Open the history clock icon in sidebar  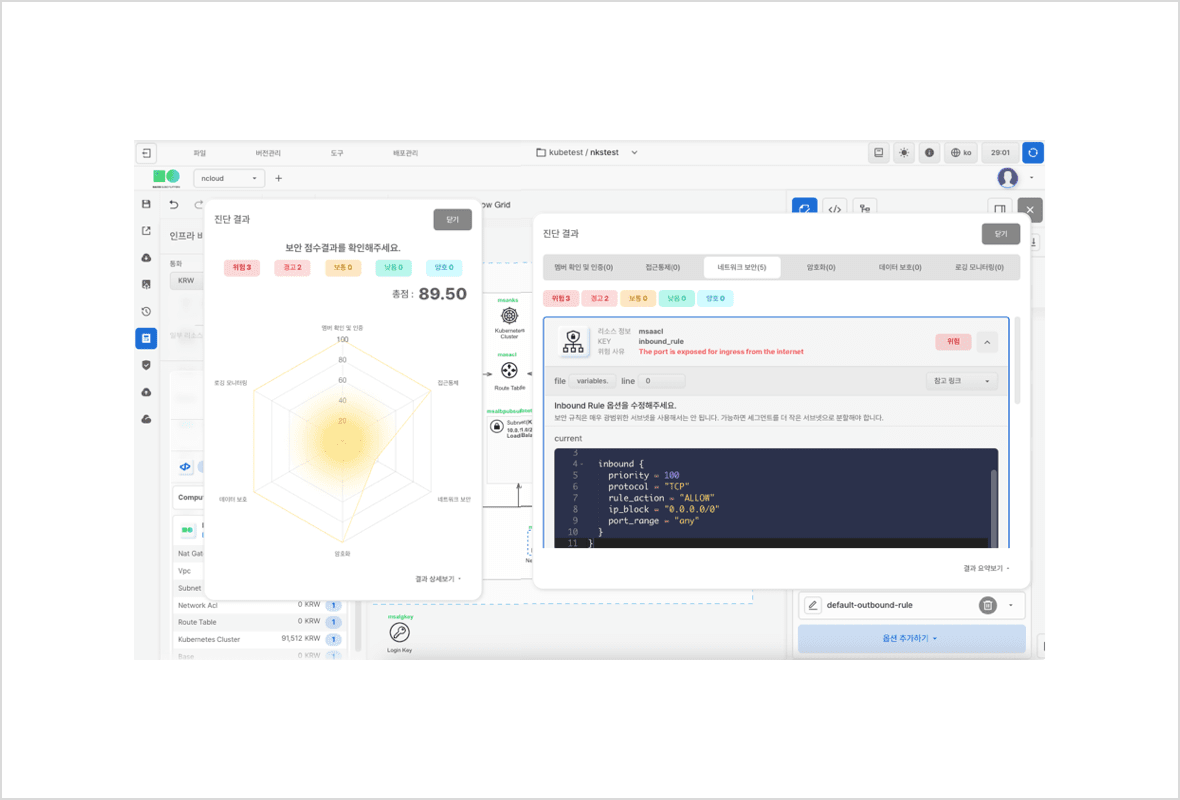click(146, 311)
